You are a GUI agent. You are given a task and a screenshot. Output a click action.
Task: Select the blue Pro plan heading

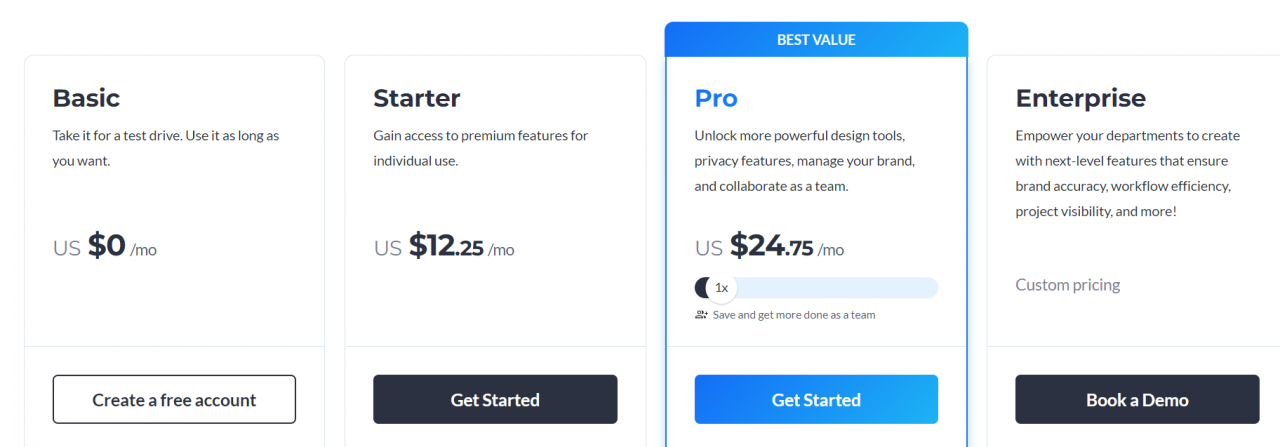716,98
